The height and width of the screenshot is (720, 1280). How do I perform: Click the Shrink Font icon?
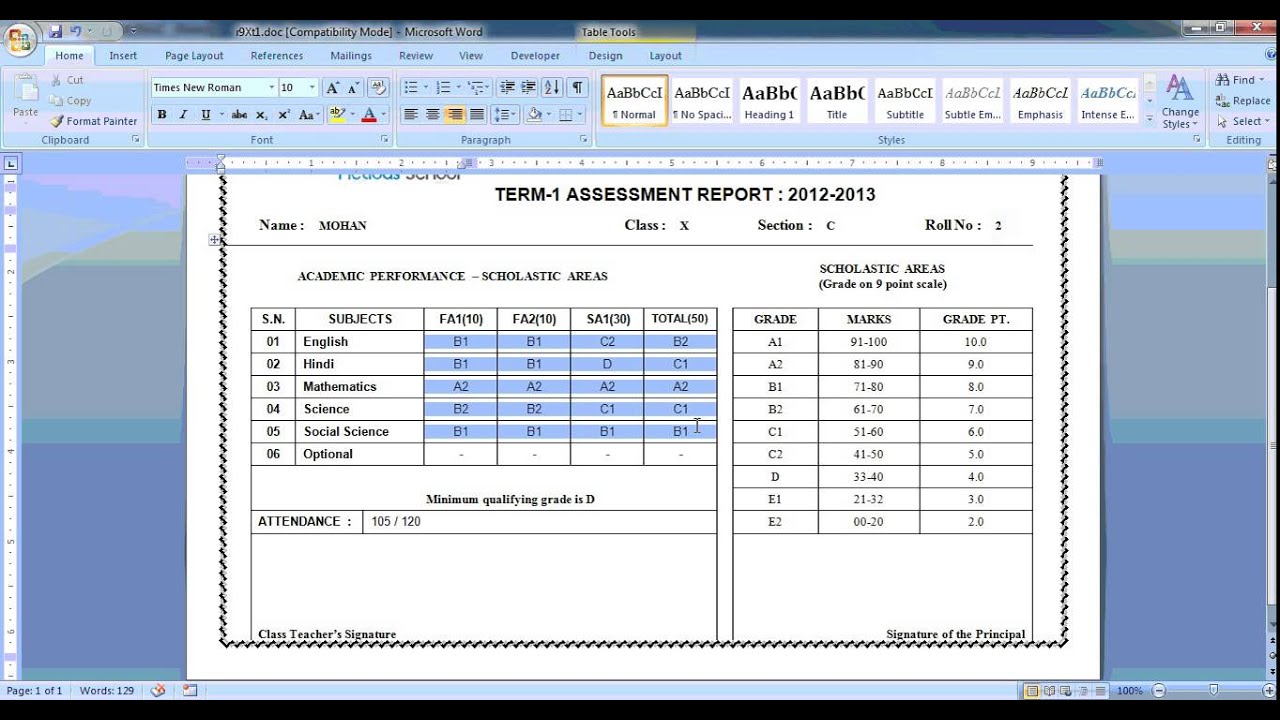(x=354, y=88)
